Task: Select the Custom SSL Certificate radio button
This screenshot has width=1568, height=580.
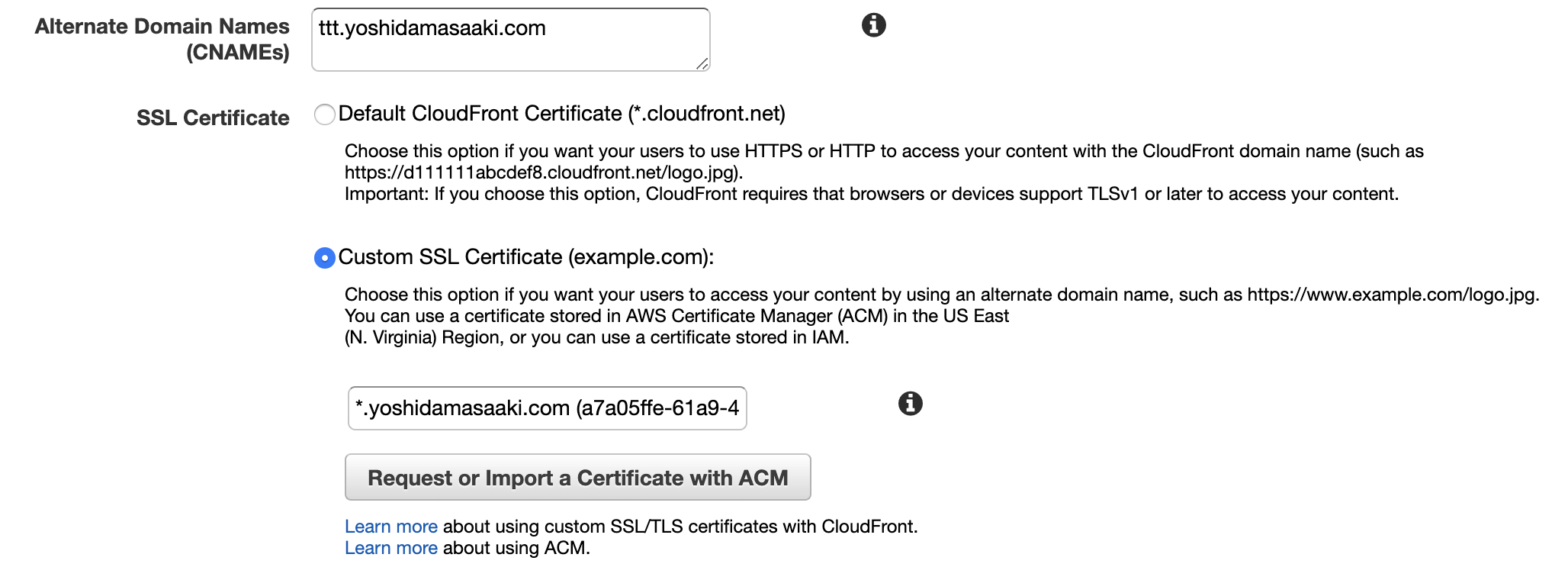Action: [x=325, y=258]
